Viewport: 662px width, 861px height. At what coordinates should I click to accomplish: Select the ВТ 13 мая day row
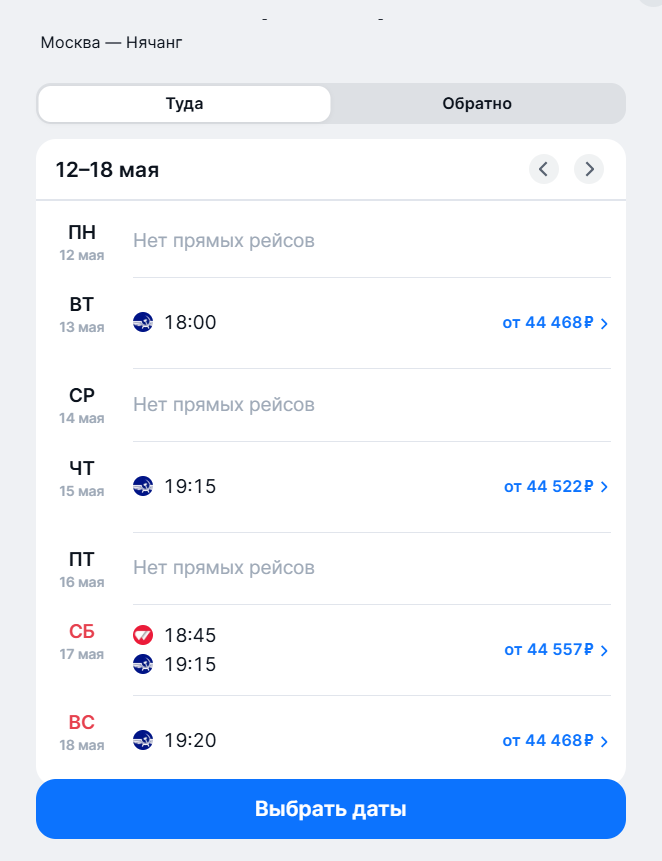82,315
